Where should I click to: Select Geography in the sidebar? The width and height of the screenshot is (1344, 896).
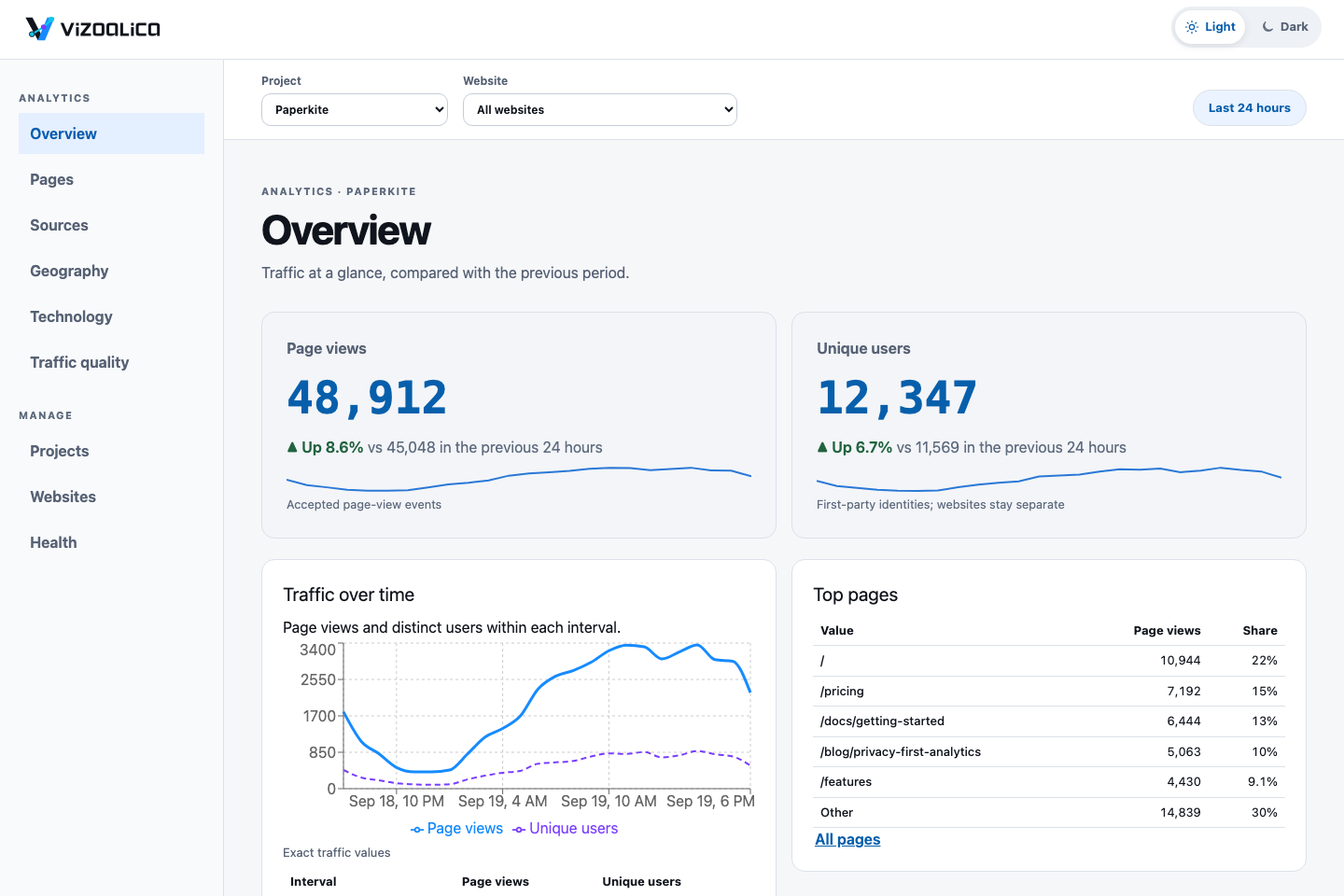(111, 271)
